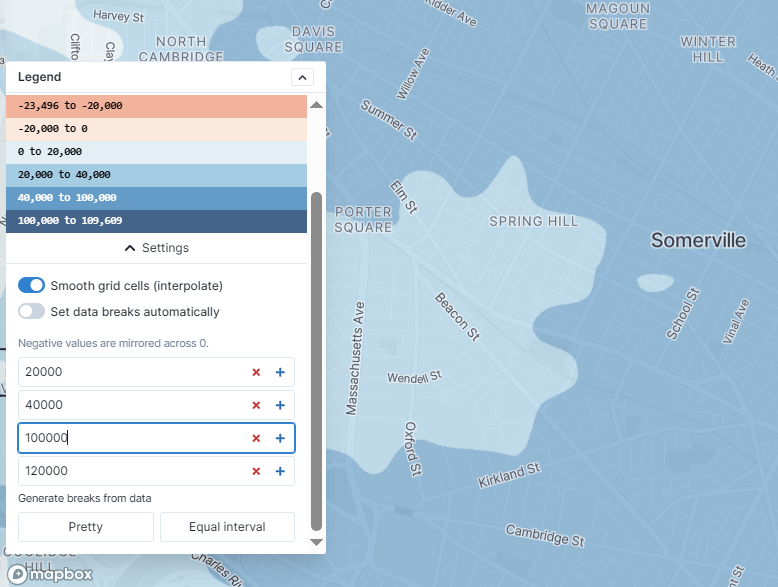Click the Vinal Ave street label
Viewport: 778px width, 587px height.
(x=735, y=322)
